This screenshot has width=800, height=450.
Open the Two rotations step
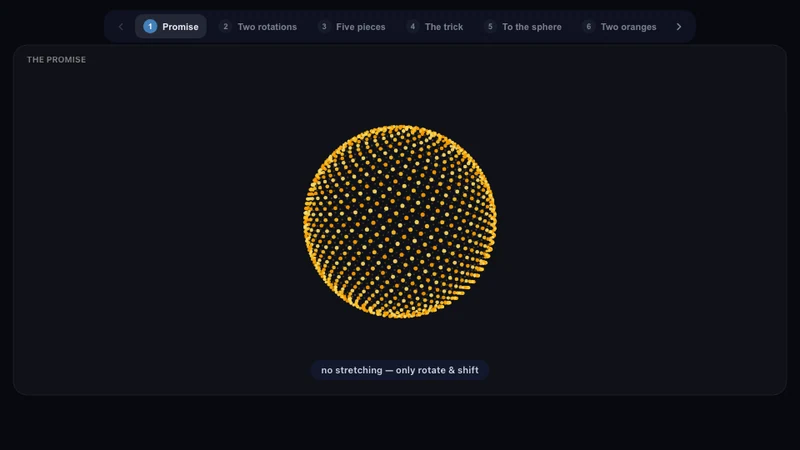point(258,27)
